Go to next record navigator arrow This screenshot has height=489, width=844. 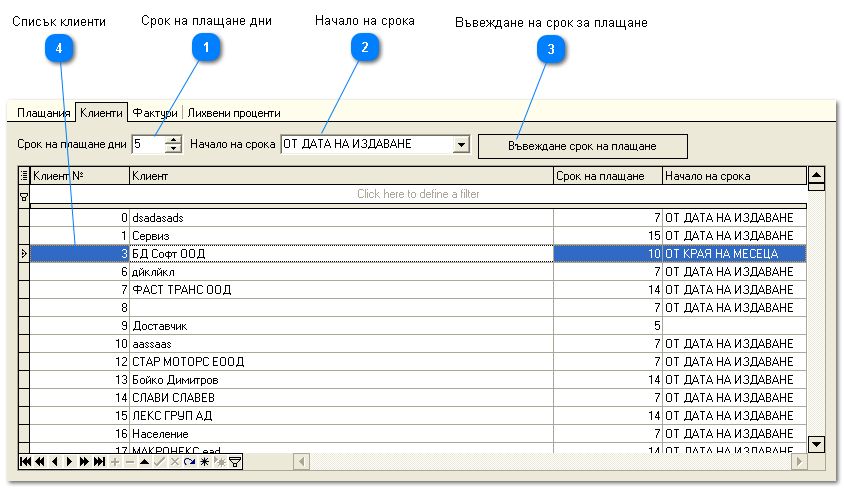point(69,462)
